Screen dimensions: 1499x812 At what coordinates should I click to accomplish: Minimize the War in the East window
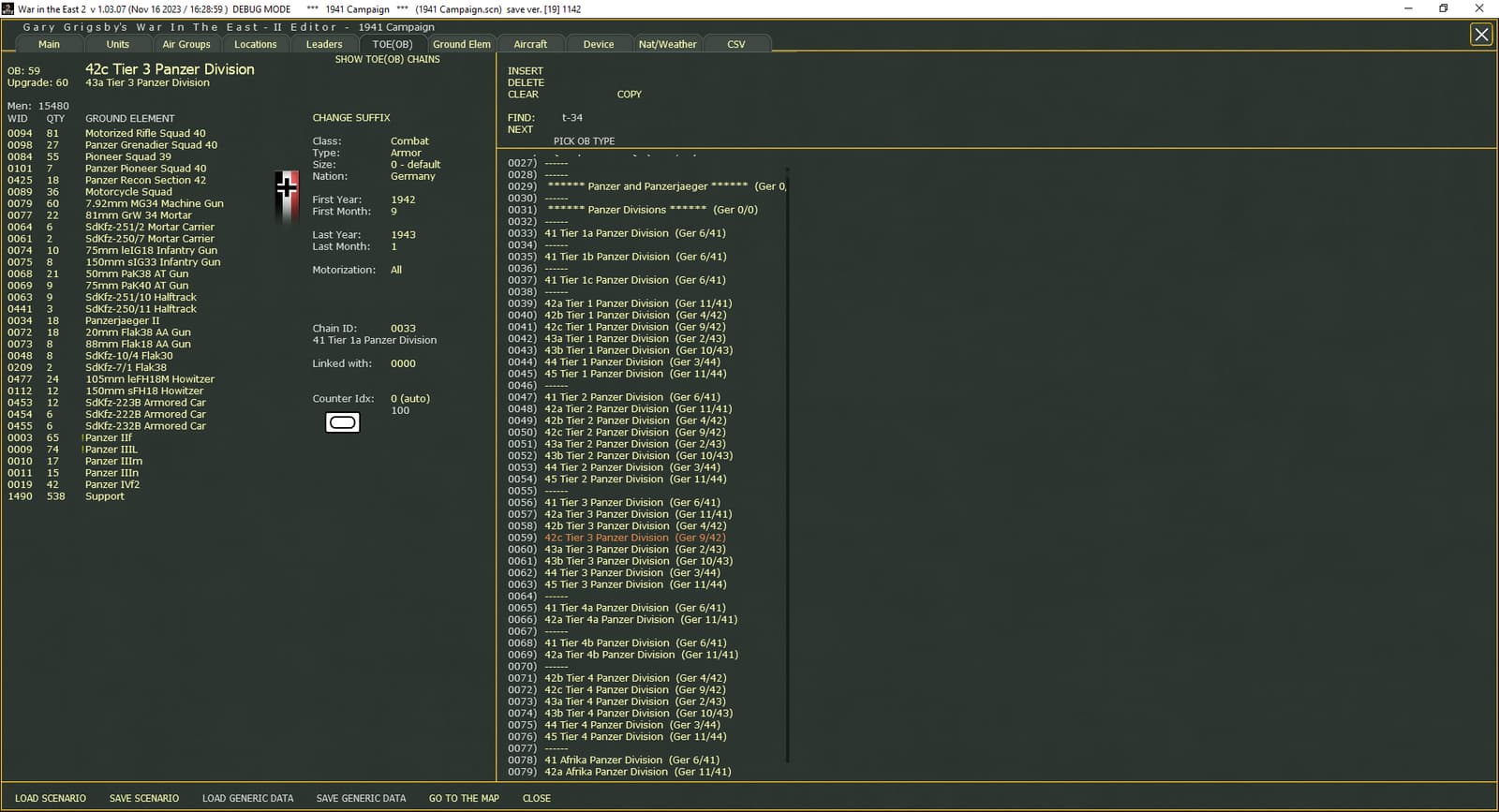click(x=1408, y=8)
